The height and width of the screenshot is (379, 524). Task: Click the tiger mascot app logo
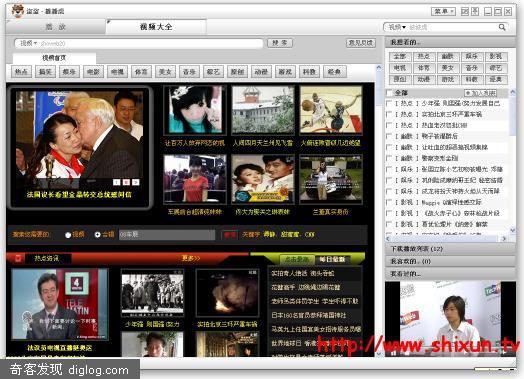(17, 11)
